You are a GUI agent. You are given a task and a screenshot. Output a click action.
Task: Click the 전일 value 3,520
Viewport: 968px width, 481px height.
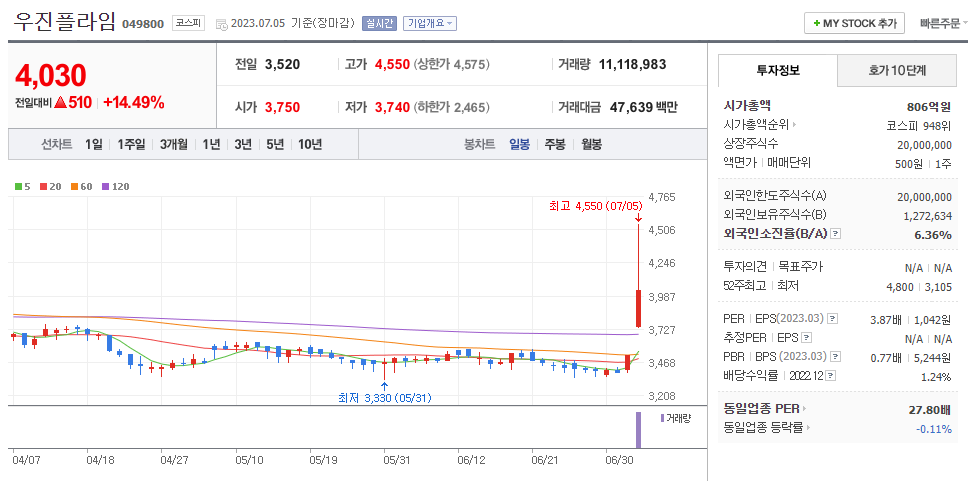pos(282,64)
